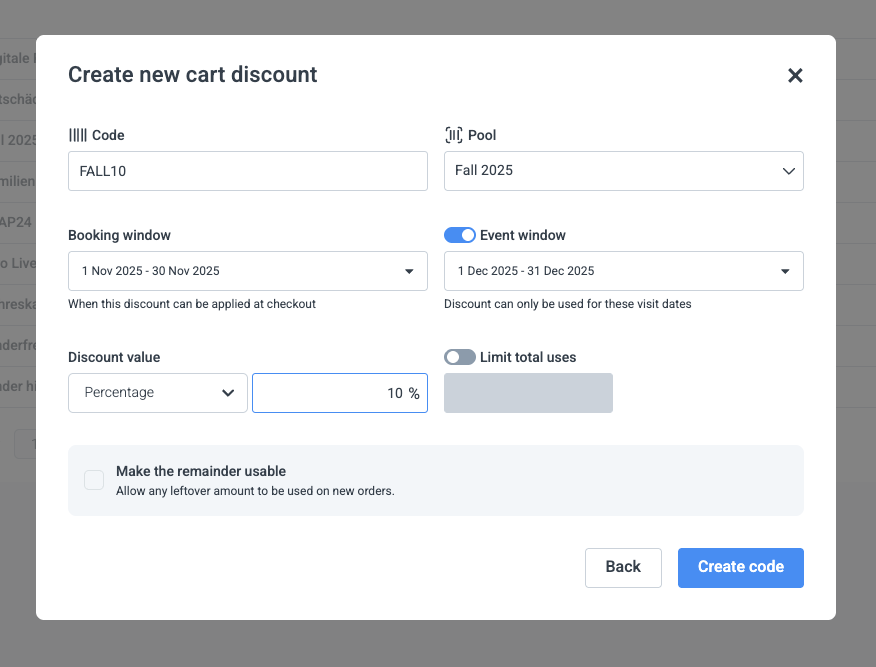Click the barcode icon beside Code label
The width and height of the screenshot is (876, 667).
[x=77, y=135]
